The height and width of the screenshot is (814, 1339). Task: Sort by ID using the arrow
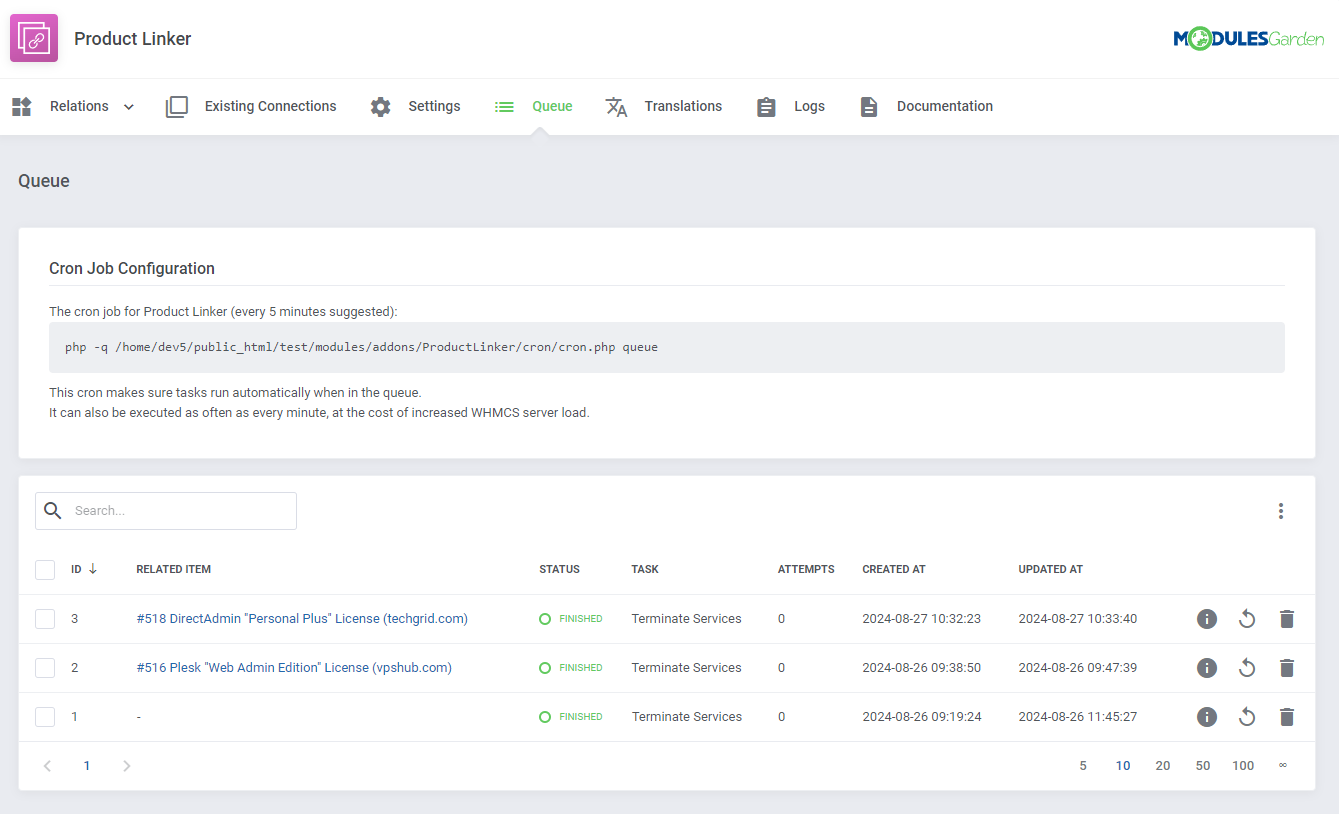(x=93, y=569)
